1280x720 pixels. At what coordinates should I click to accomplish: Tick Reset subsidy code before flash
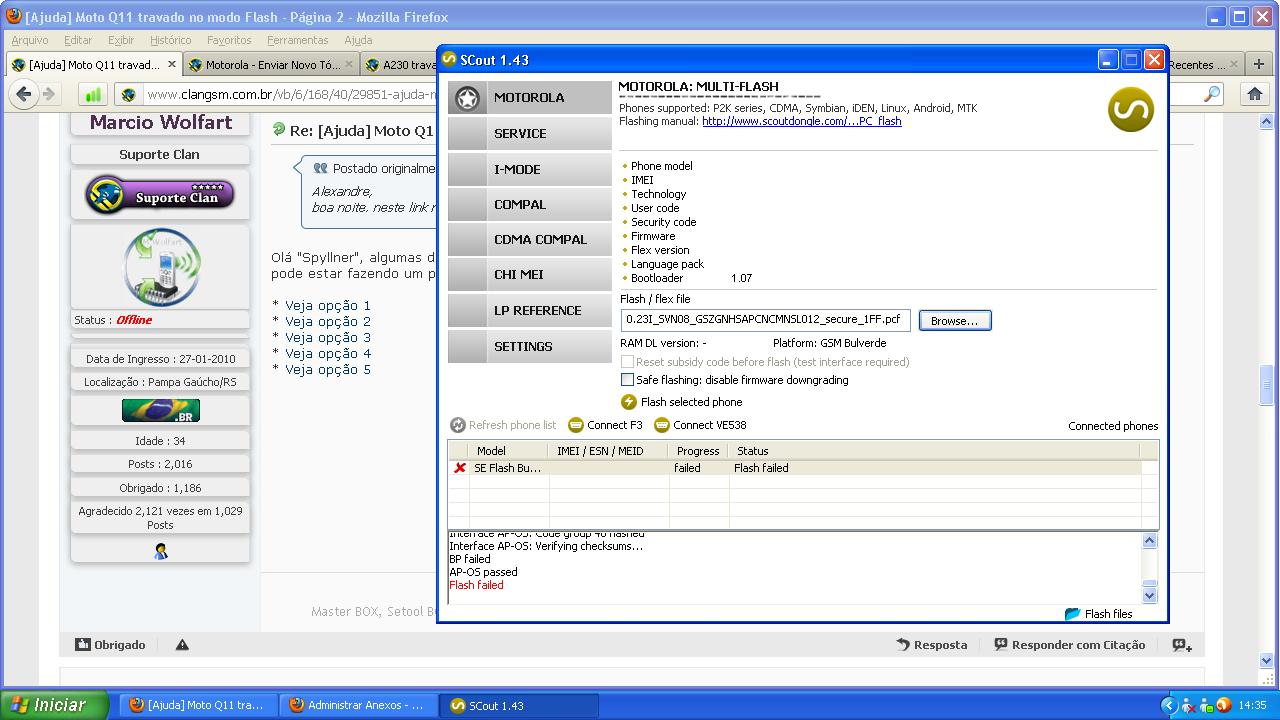[x=627, y=362]
